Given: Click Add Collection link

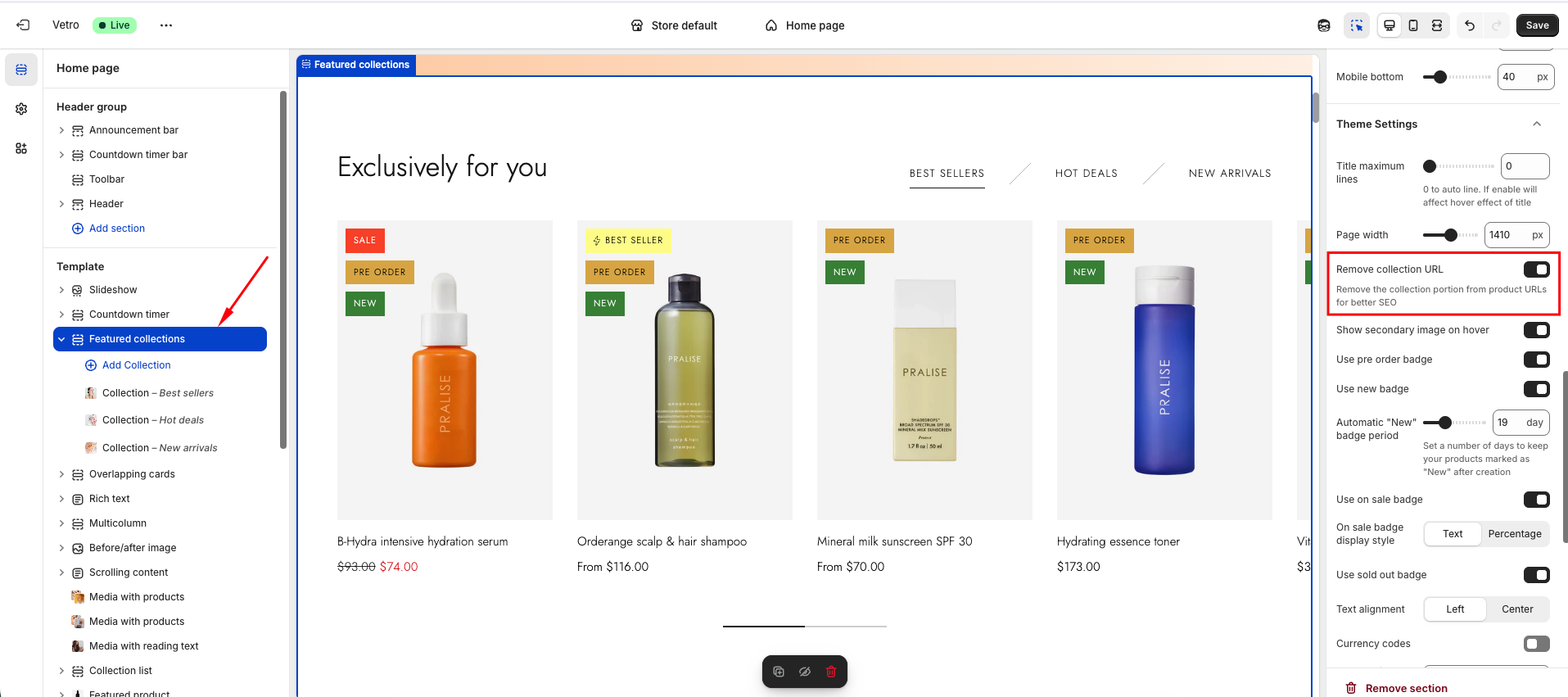Looking at the screenshot, I should [x=136, y=365].
